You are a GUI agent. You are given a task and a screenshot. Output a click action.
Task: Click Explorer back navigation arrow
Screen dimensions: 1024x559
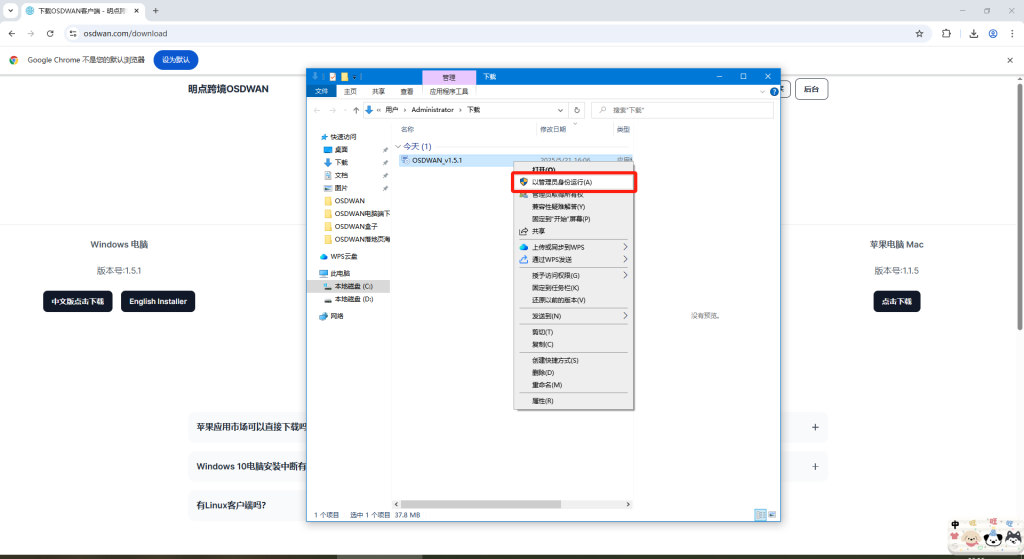tap(317, 110)
